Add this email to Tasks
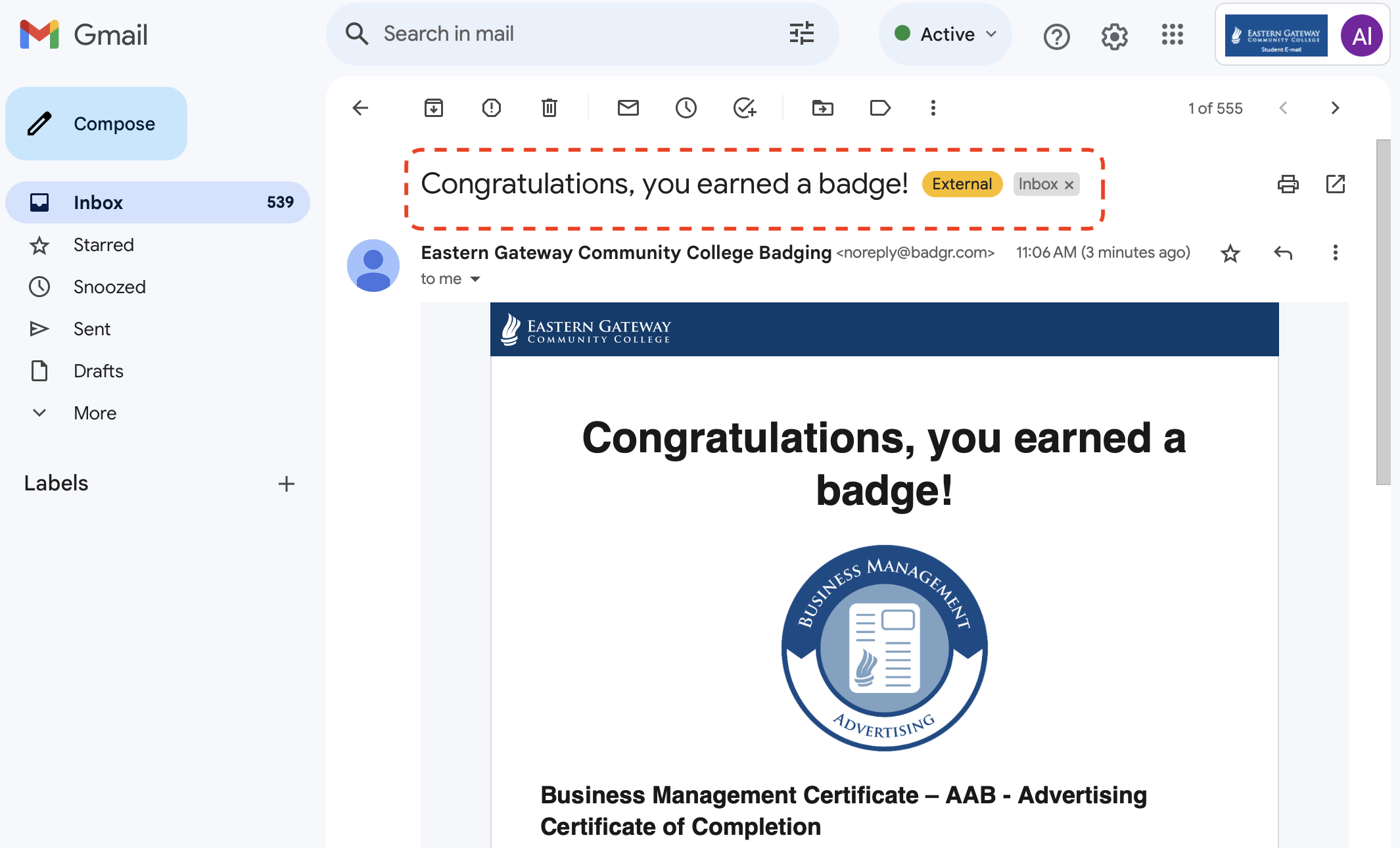The width and height of the screenshot is (1400, 848). point(744,108)
